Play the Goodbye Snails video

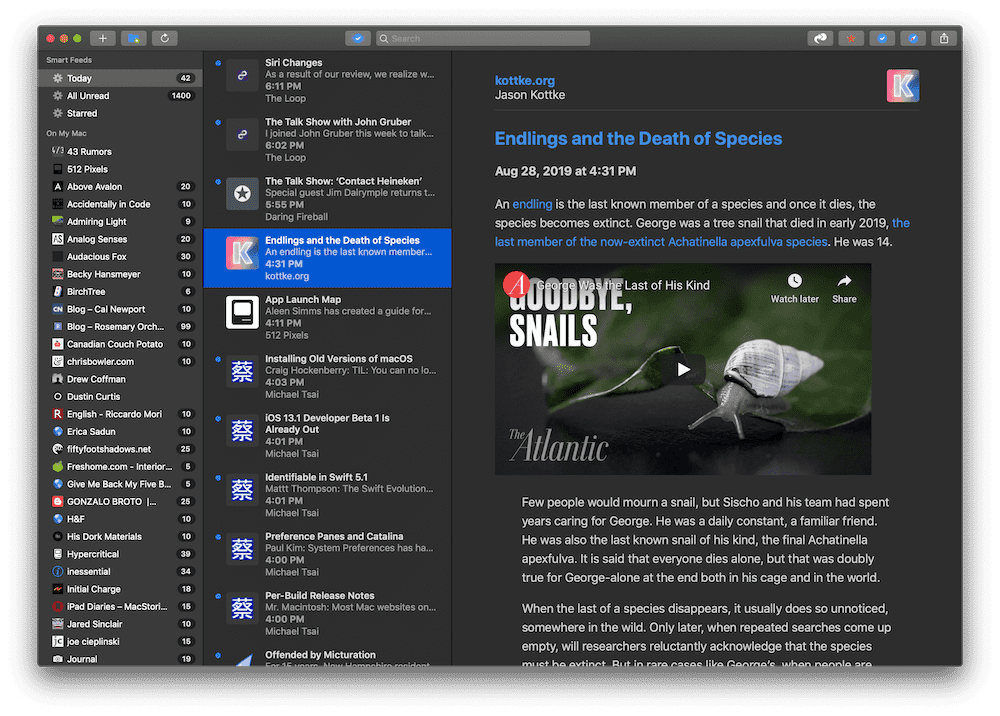tap(683, 369)
